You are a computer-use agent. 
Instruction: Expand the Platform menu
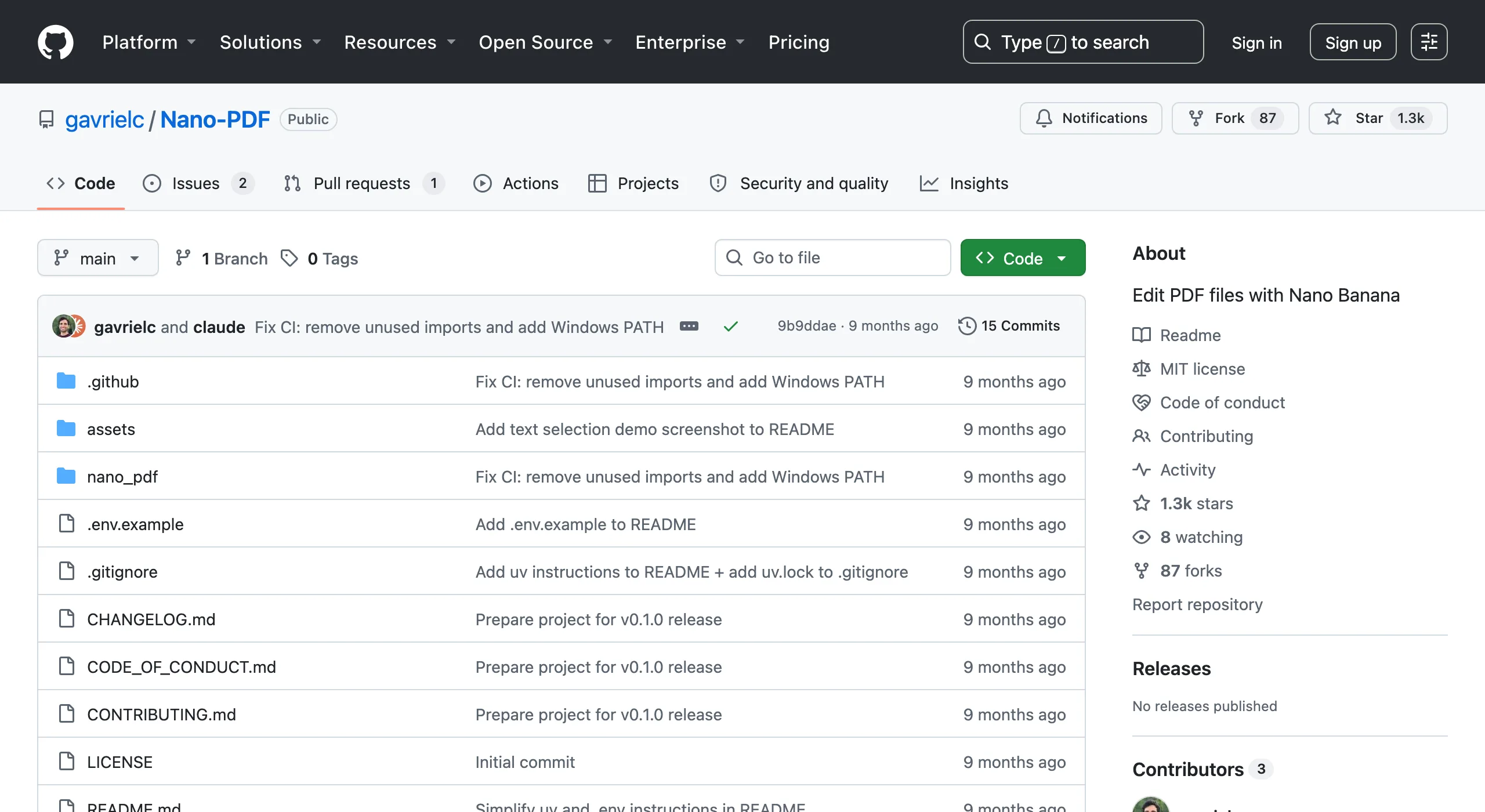(149, 42)
